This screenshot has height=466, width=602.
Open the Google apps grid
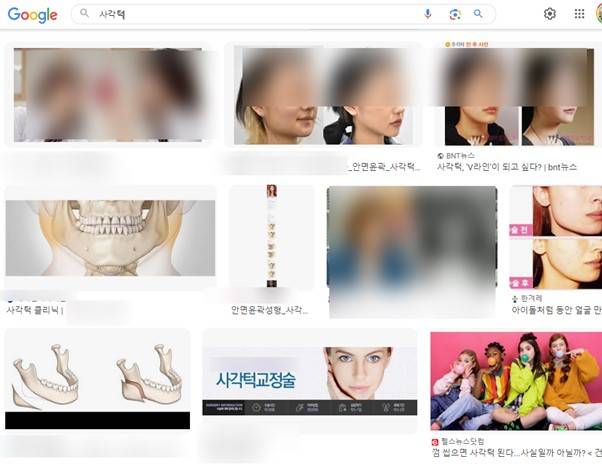click(x=579, y=14)
